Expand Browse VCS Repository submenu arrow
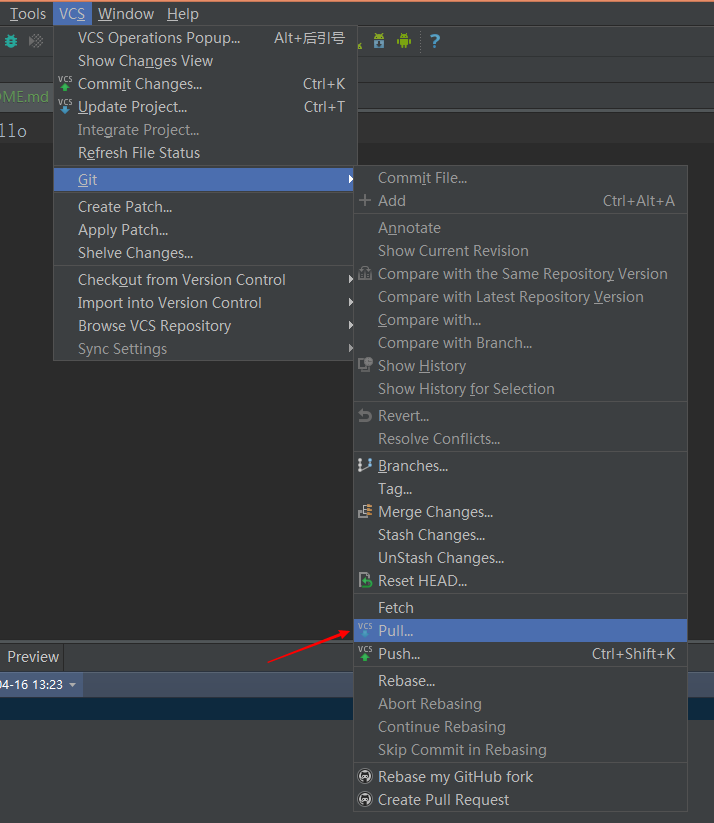Viewport: 714px width, 823px height. [x=350, y=326]
